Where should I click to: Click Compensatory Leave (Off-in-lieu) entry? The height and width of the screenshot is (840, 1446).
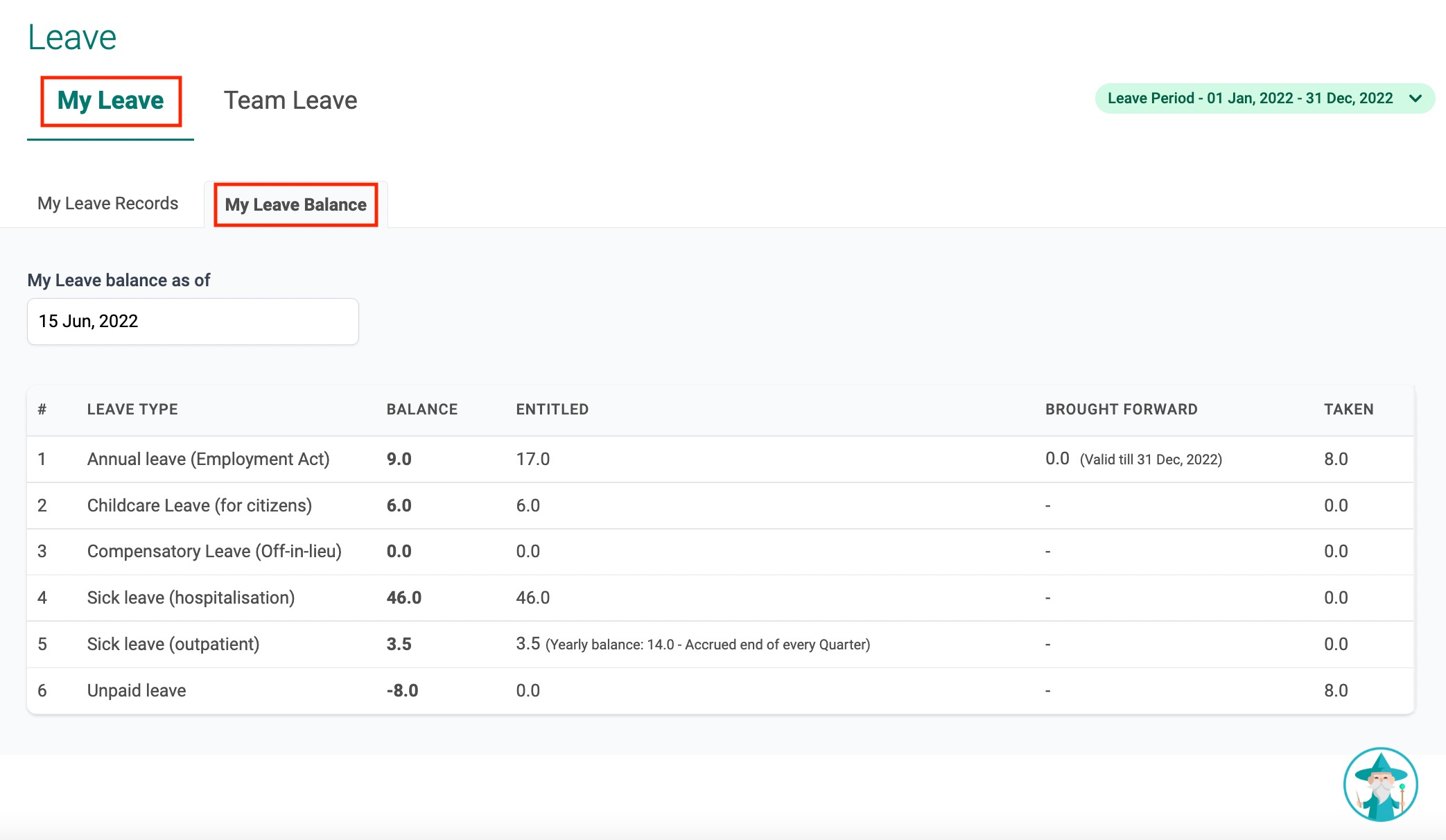214,551
